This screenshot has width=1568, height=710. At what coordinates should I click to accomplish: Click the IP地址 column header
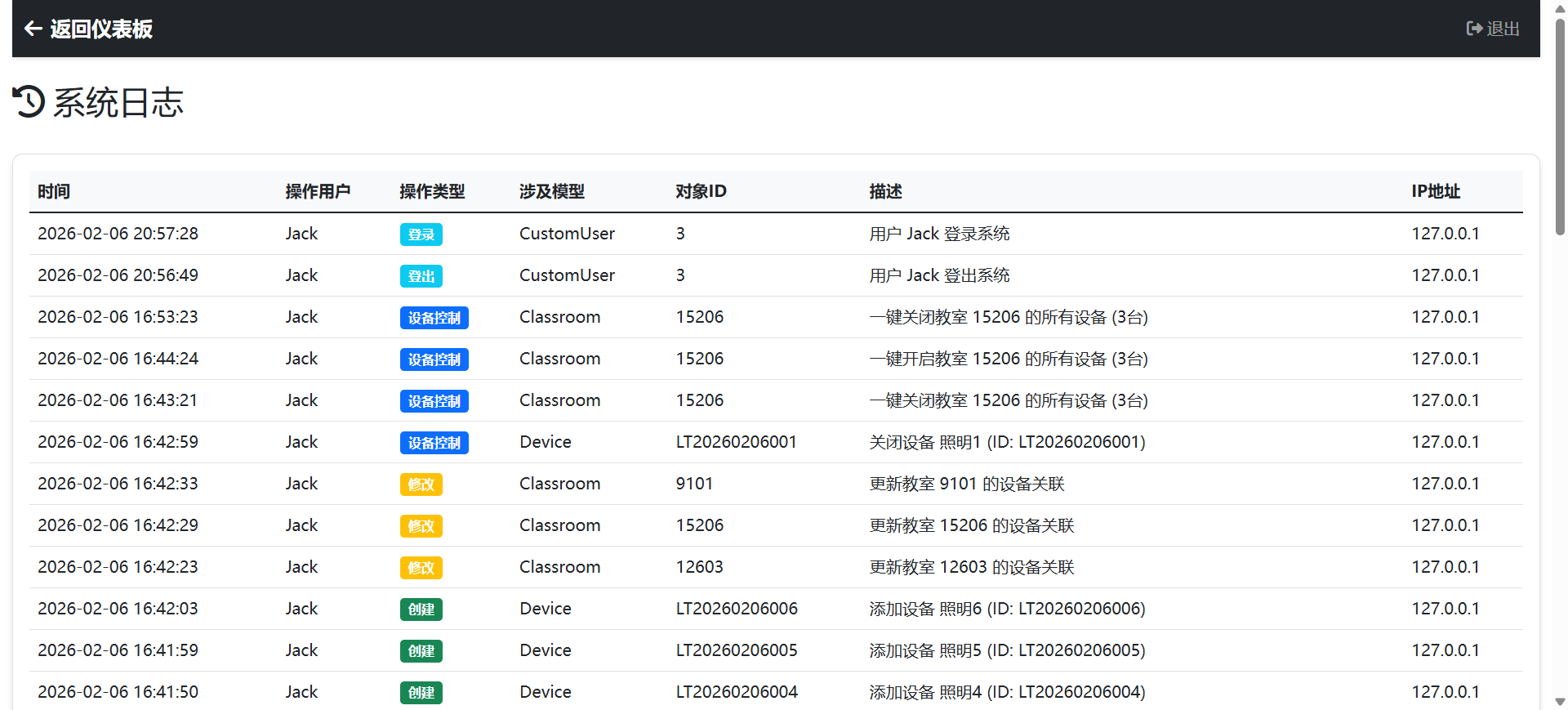(x=1436, y=191)
